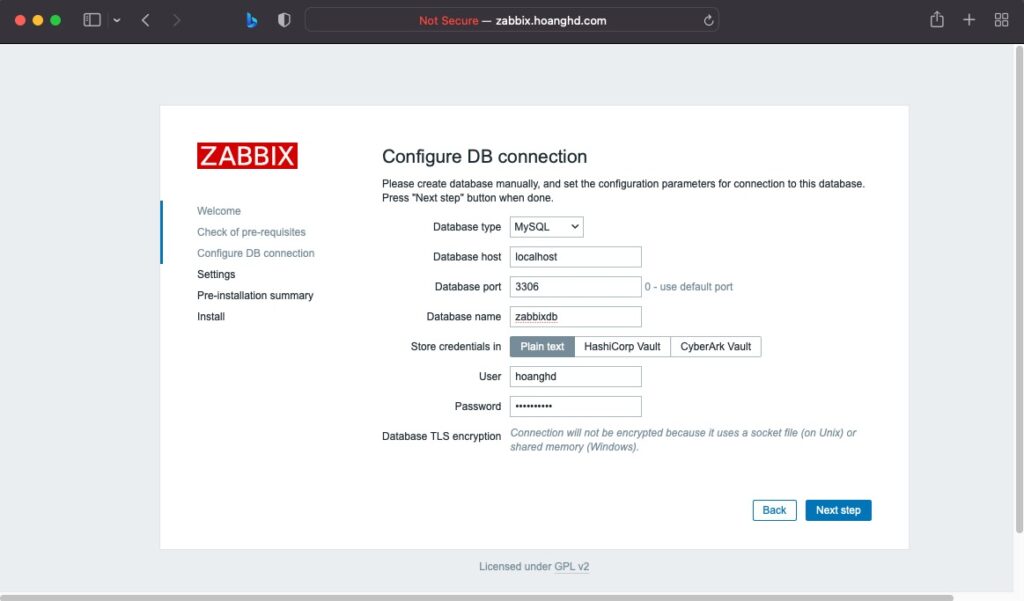Click the Share icon in the toolbar
The height and width of the screenshot is (601, 1024).
coord(937,20)
